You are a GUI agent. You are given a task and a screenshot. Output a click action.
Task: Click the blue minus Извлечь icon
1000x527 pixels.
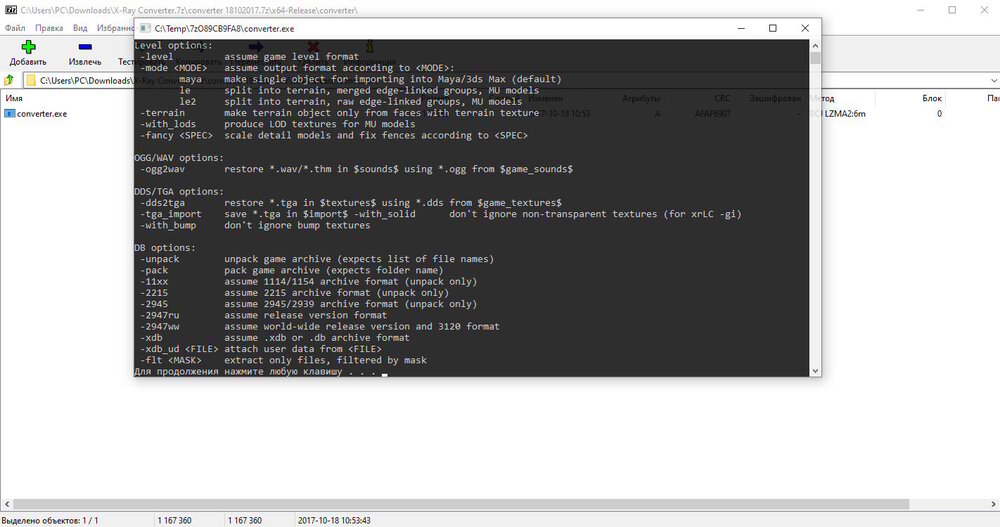(x=85, y=47)
